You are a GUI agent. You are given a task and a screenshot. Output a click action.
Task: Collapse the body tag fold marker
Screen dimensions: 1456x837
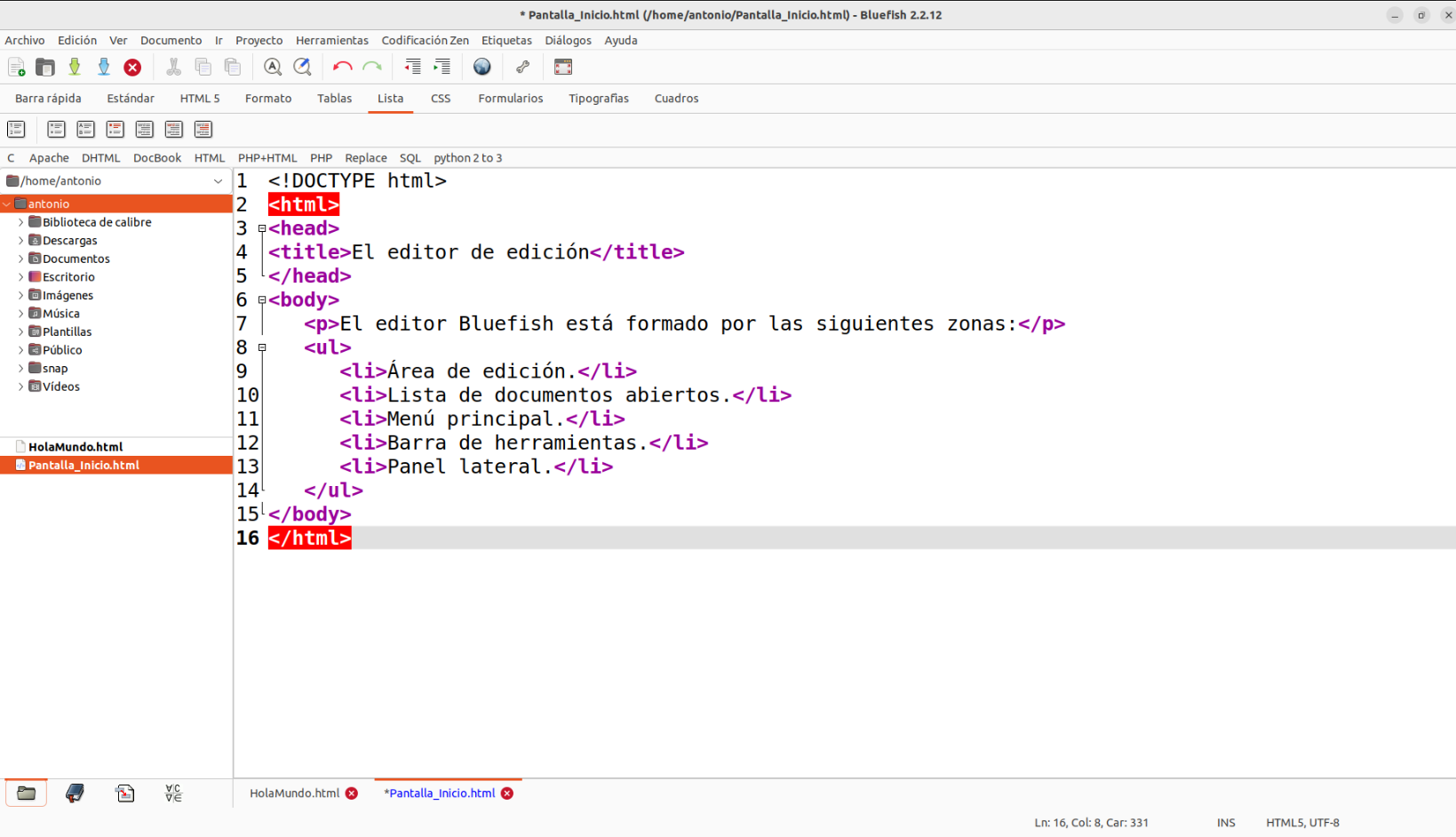(262, 300)
